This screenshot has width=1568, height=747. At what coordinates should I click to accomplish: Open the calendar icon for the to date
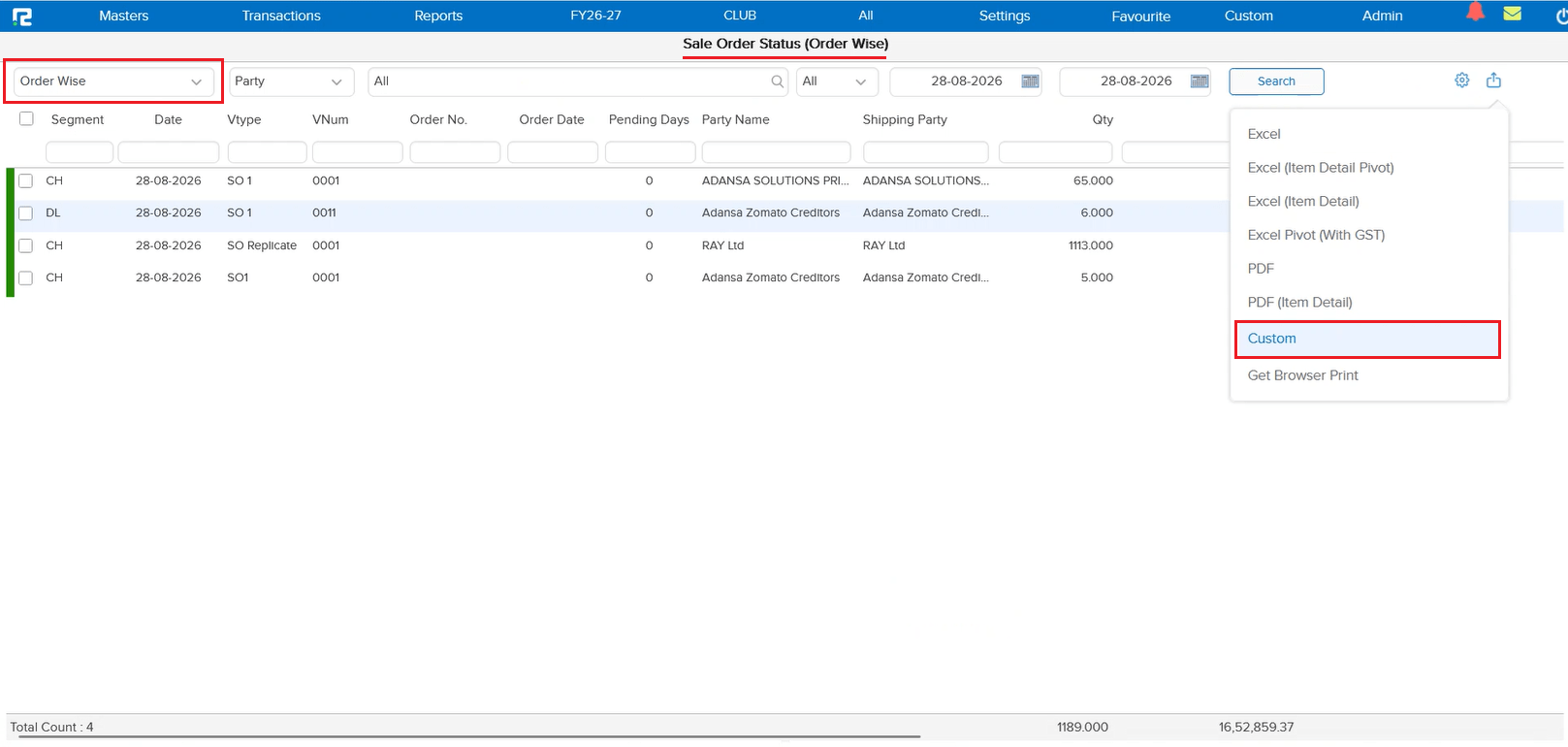pyautogui.click(x=1200, y=81)
